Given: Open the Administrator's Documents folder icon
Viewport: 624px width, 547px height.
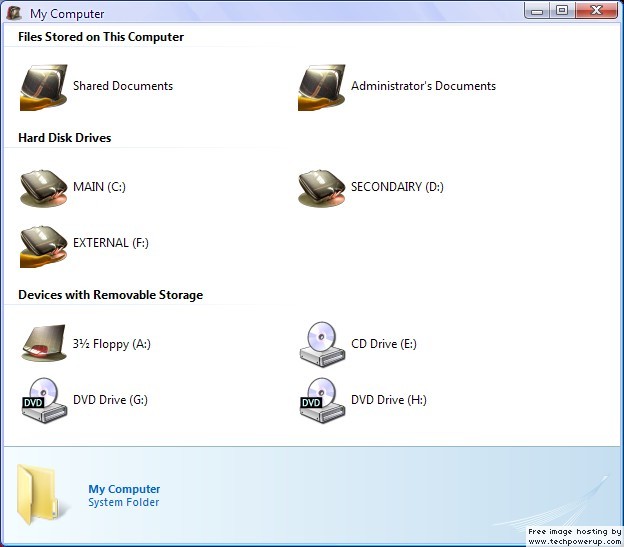Looking at the screenshot, I should pyautogui.click(x=321, y=87).
